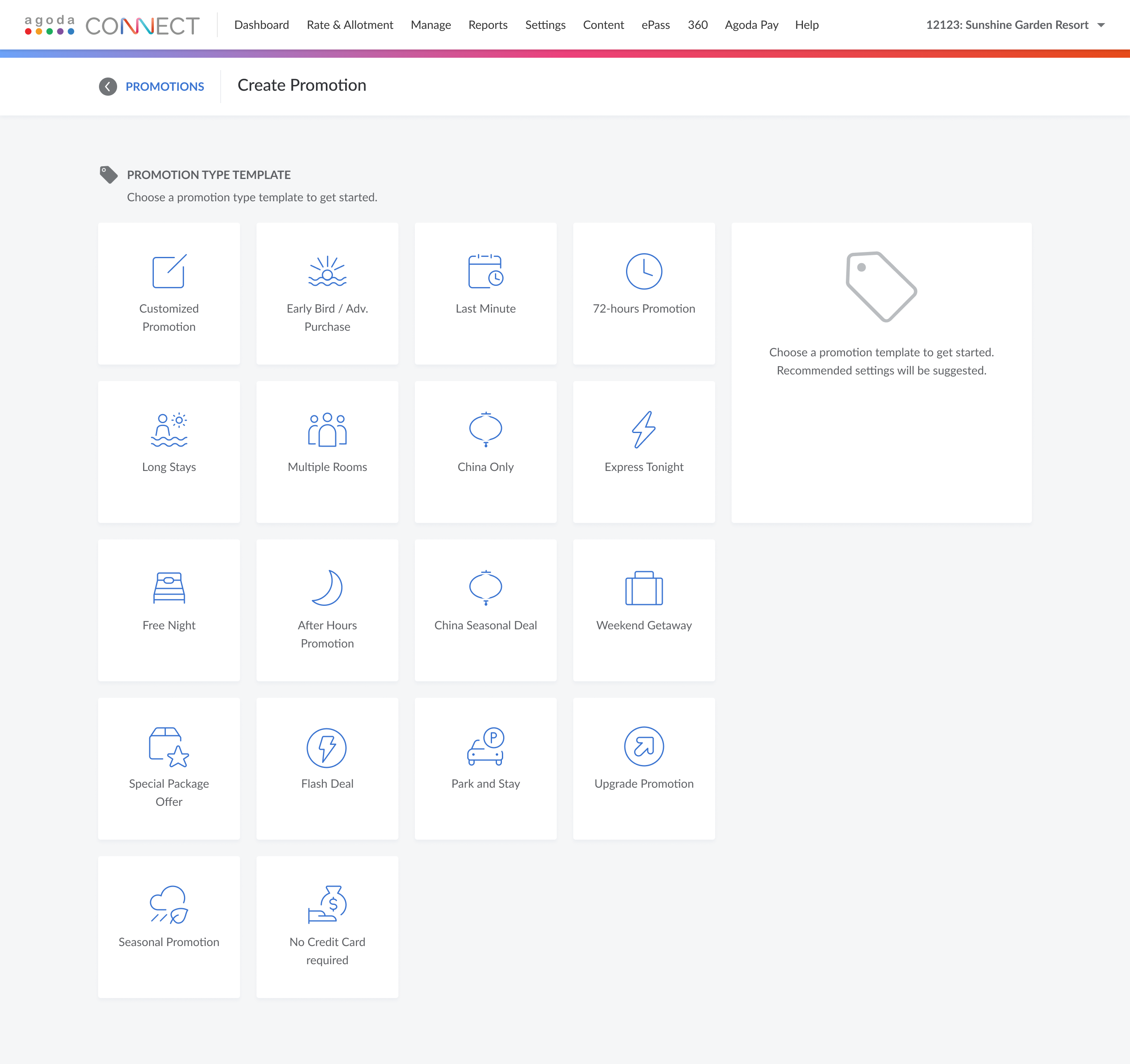Viewport: 1130px width, 1064px height.
Task: Choose the Weekend Getaway template card
Action: point(643,610)
